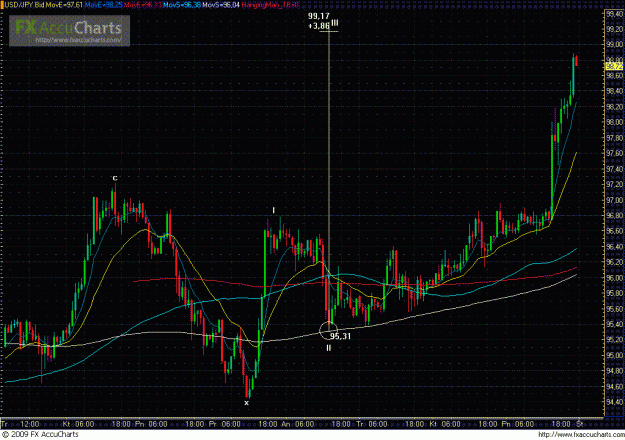Select the wave c label
The image size is (625, 440).
point(115,178)
